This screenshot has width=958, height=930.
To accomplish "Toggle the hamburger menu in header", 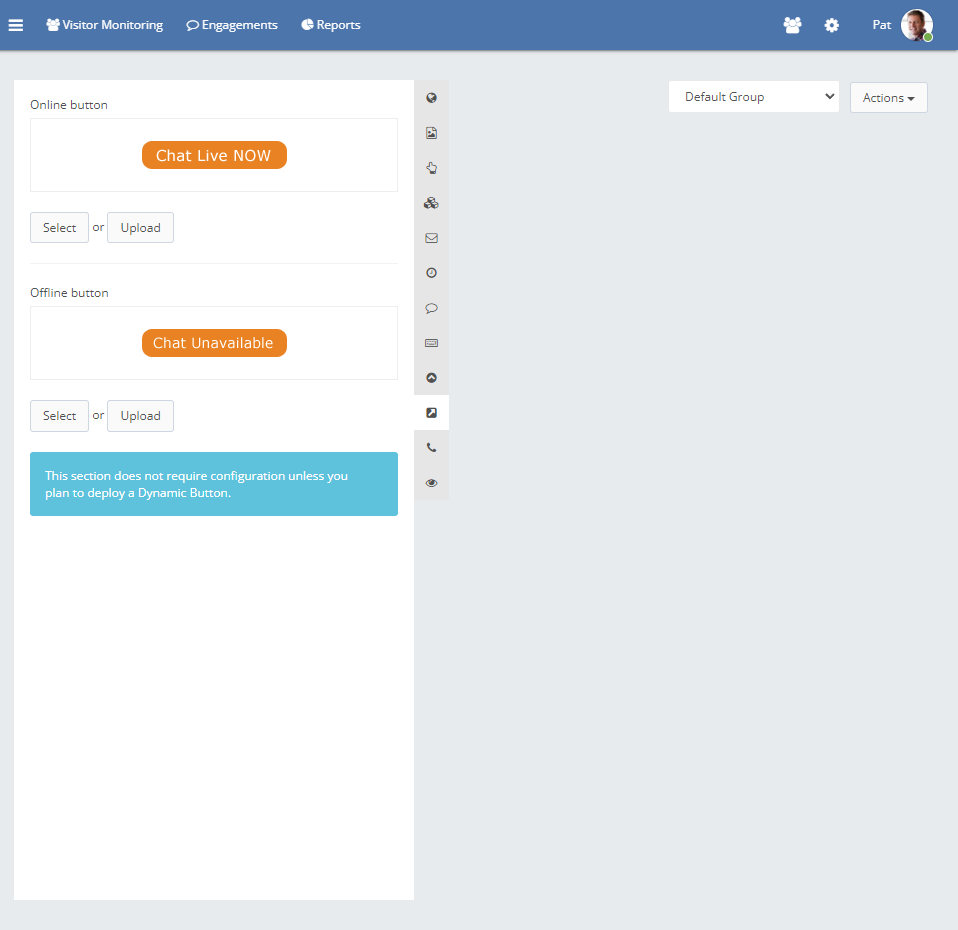I will pos(16,25).
